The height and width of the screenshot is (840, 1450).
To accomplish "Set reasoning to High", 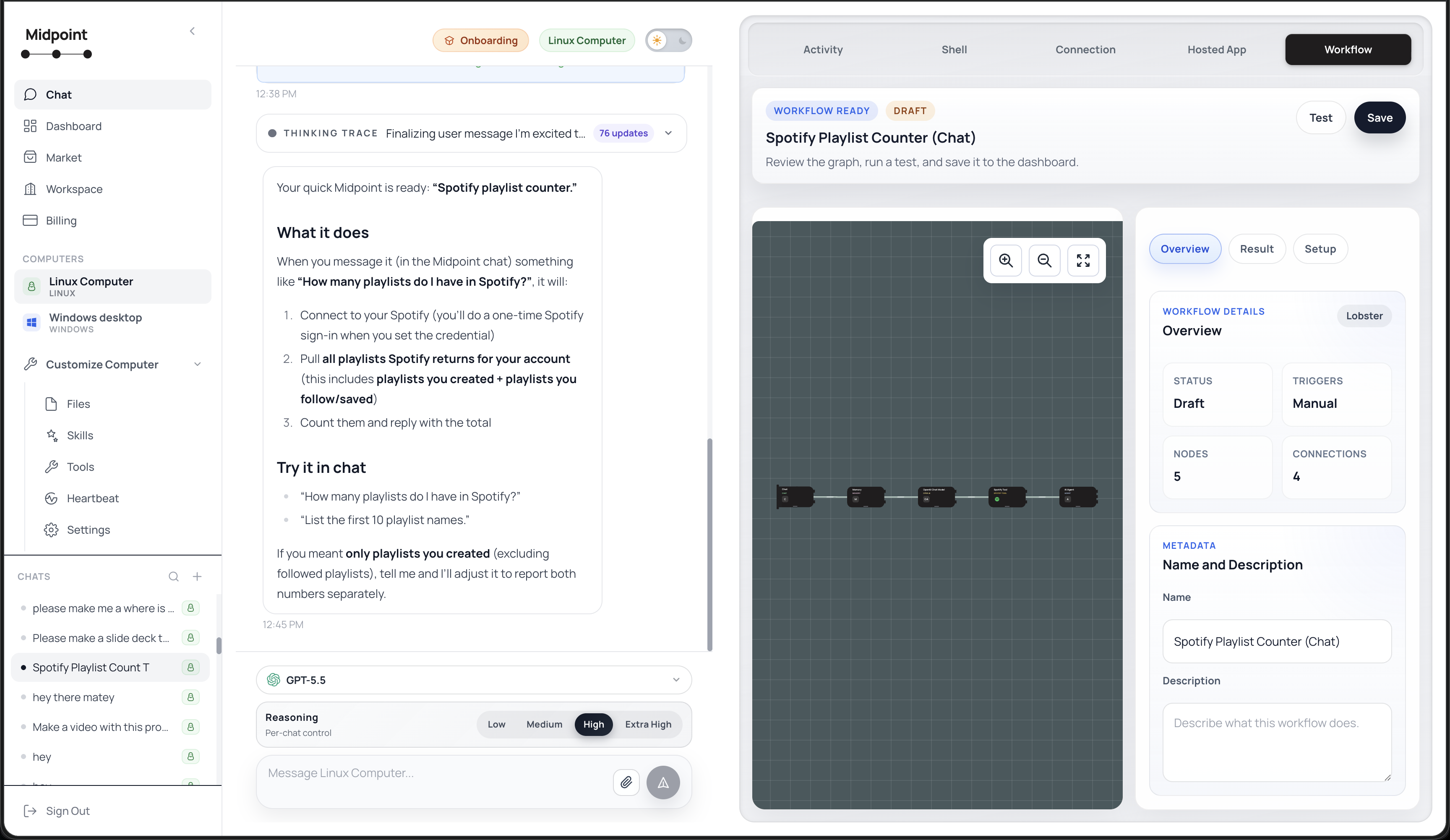I will (x=593, y=724).
